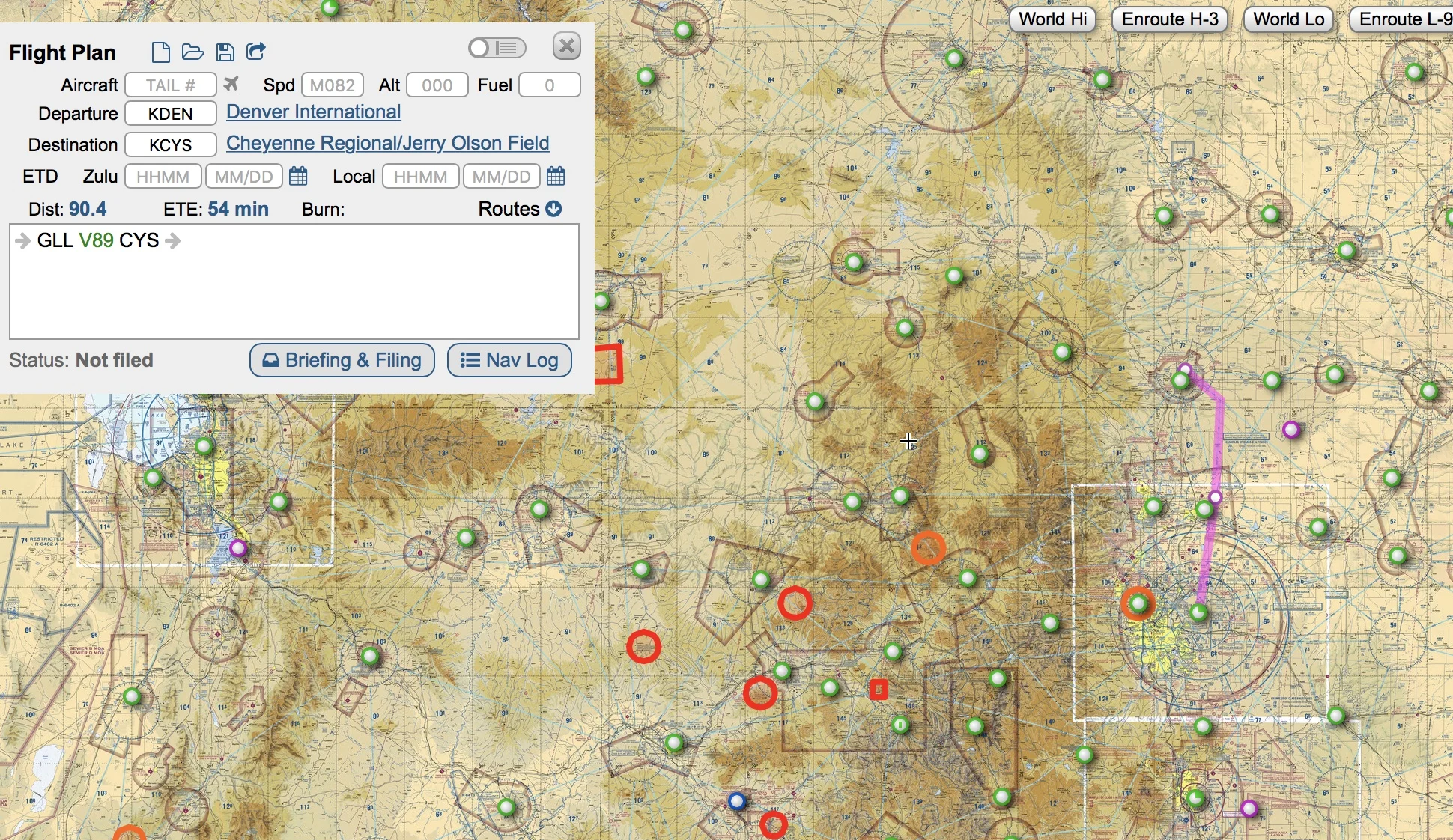
Task: Click the share flight plan arrow icon
Action: pos(256,51)
